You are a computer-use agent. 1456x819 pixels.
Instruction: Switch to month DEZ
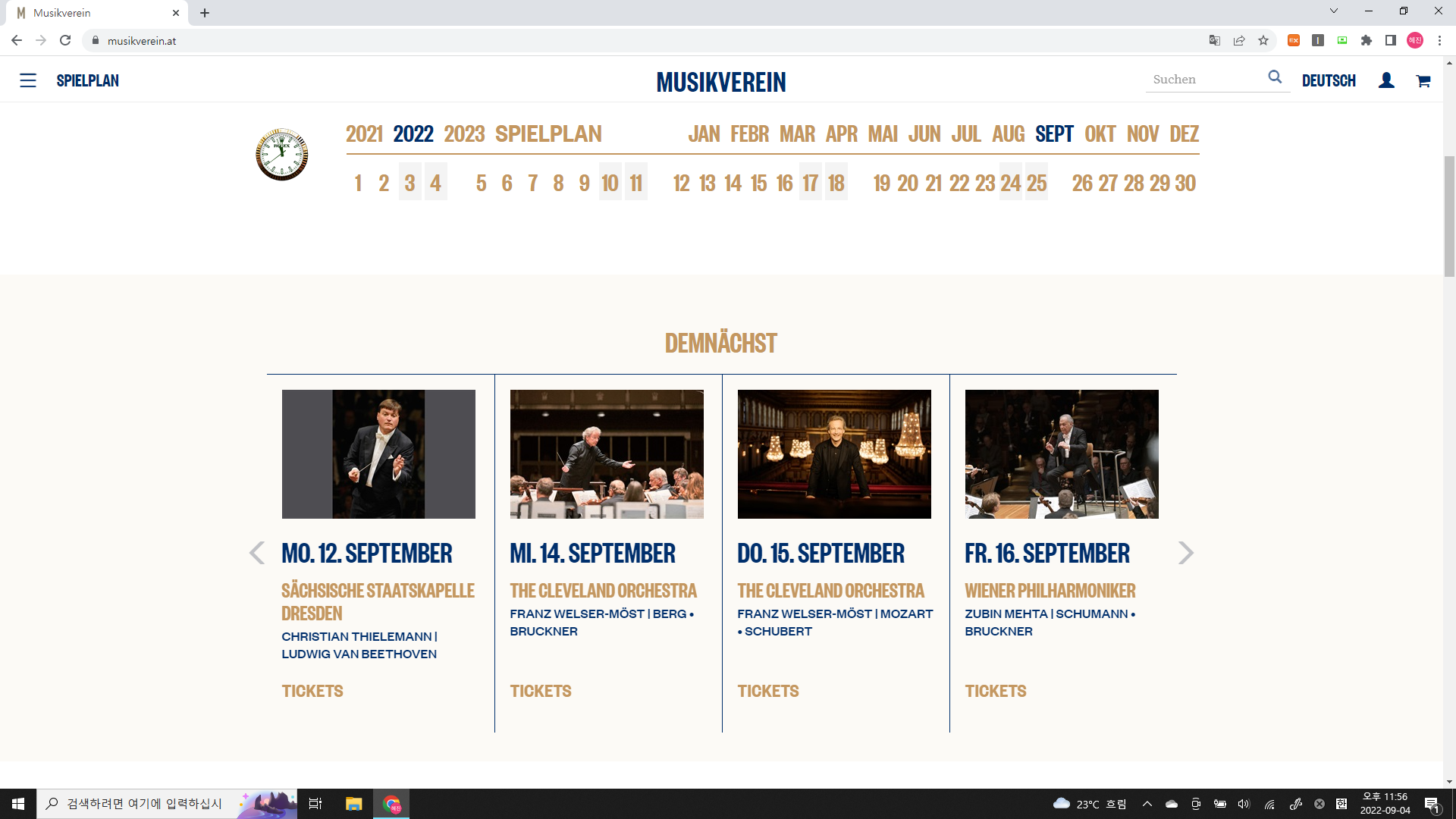(x=1184, y=134)
